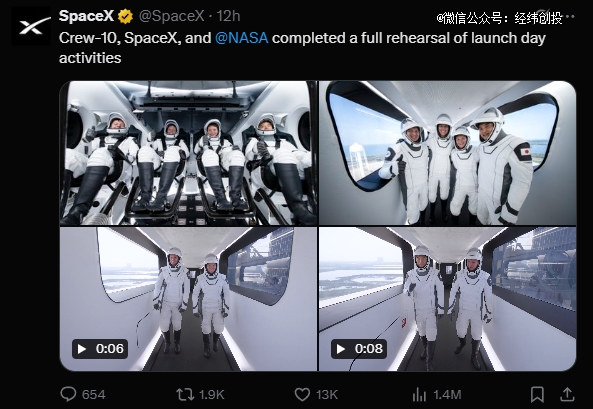The height and width of the screenshot is (409, 593).
Task: Open the 12h post timestamp
Action: (228, 16)
